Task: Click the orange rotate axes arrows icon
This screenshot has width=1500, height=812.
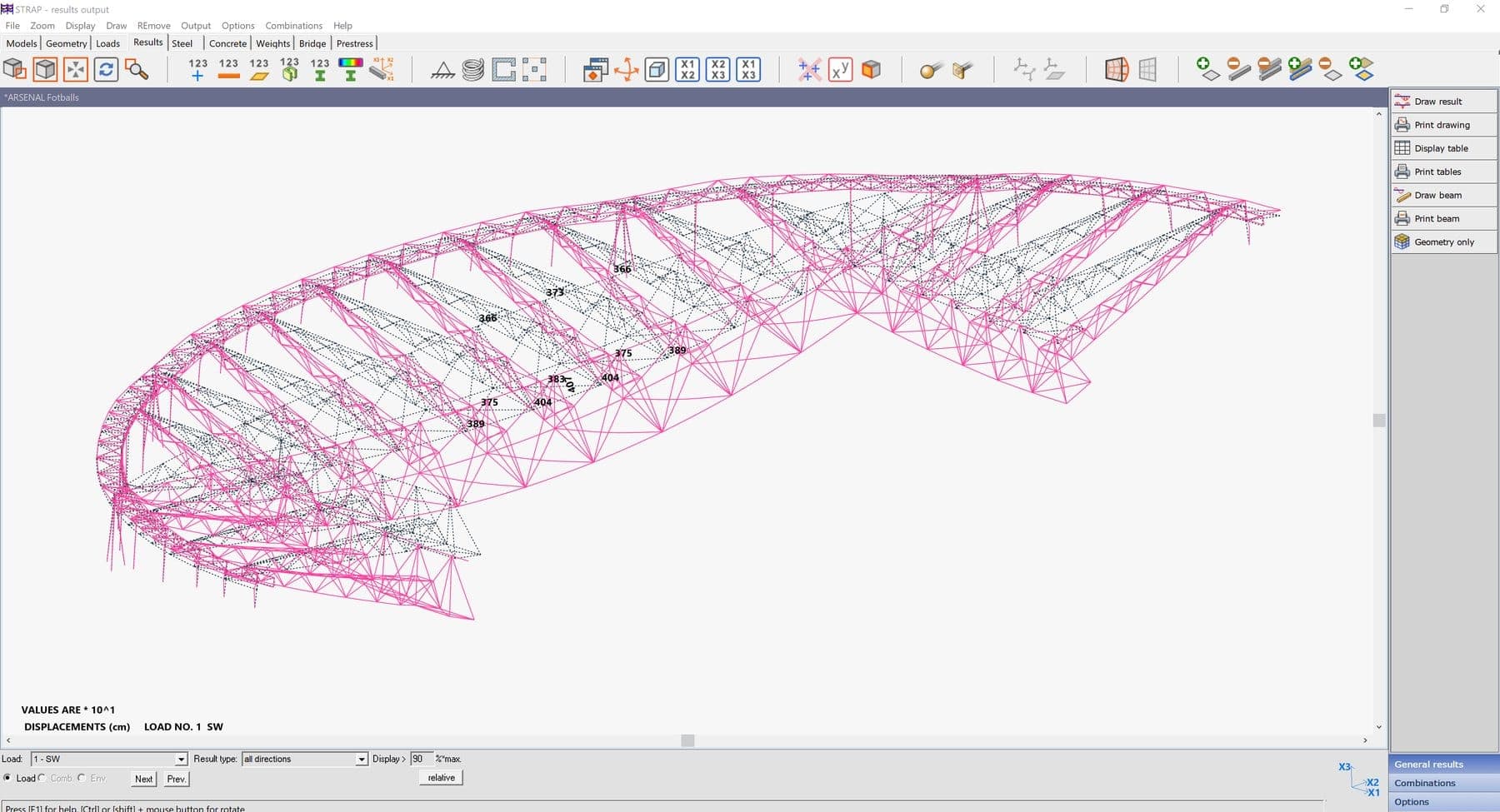Action: [x=626, y=69]
